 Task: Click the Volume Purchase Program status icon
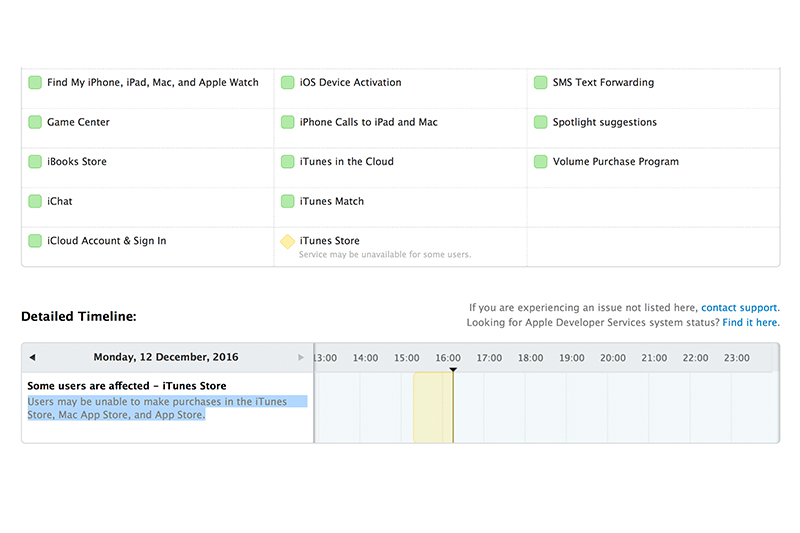(x=541, y=162)
